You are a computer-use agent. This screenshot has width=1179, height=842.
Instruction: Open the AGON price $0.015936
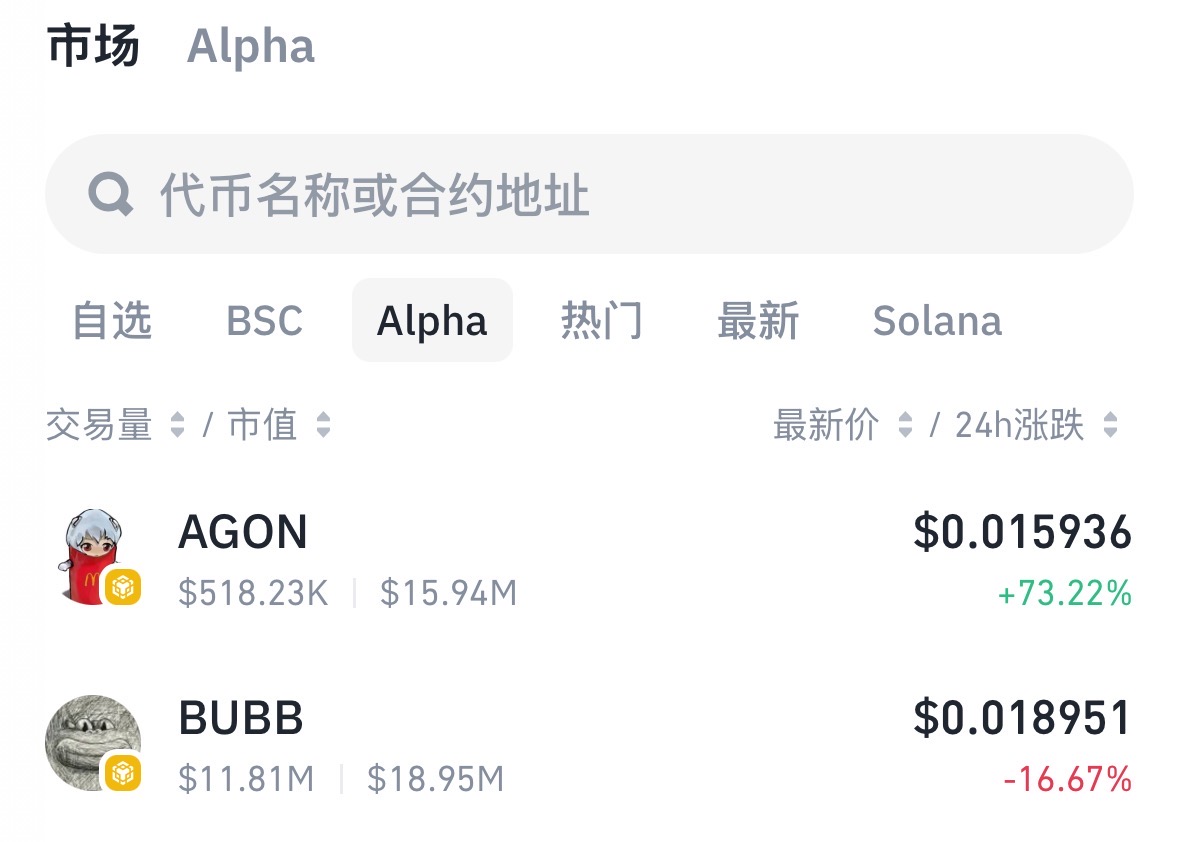[x=1022, y=532]
